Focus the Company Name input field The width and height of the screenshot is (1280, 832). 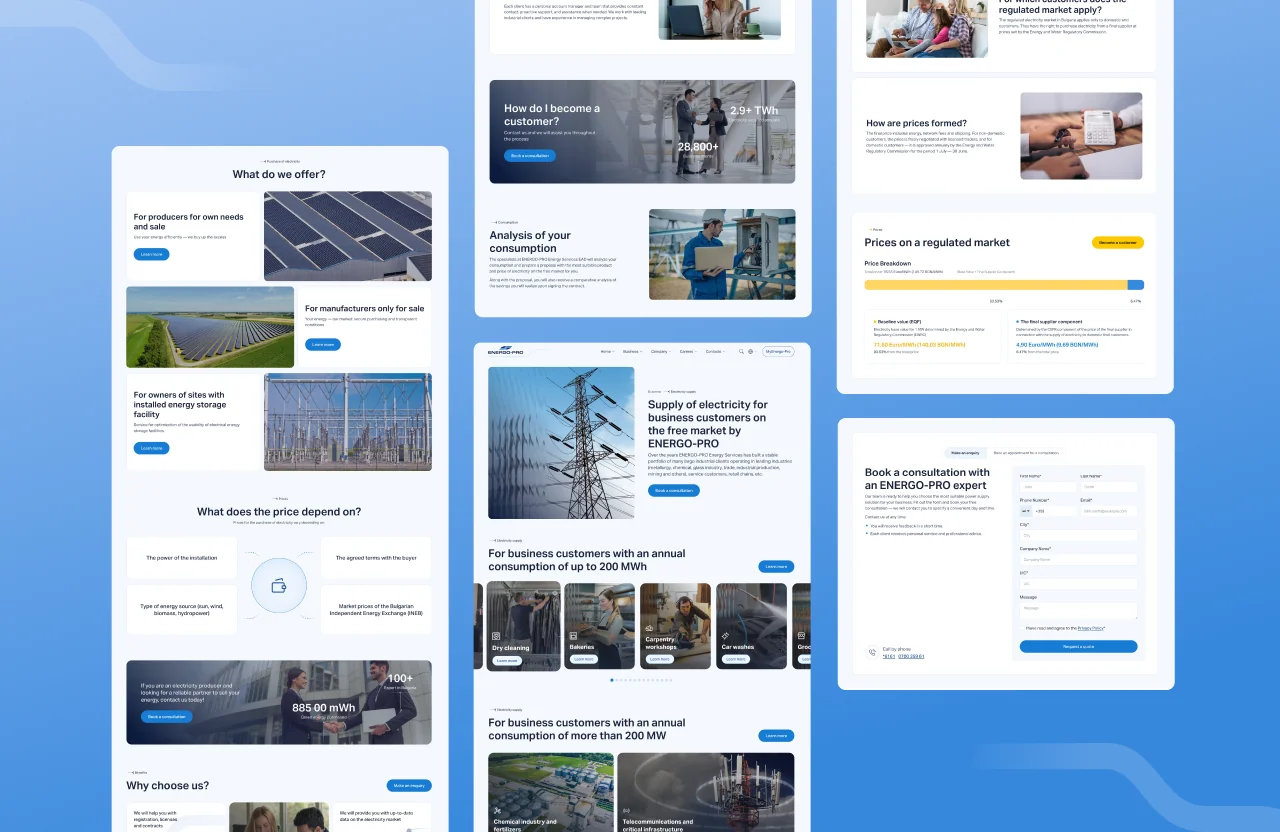[1078, 560]
